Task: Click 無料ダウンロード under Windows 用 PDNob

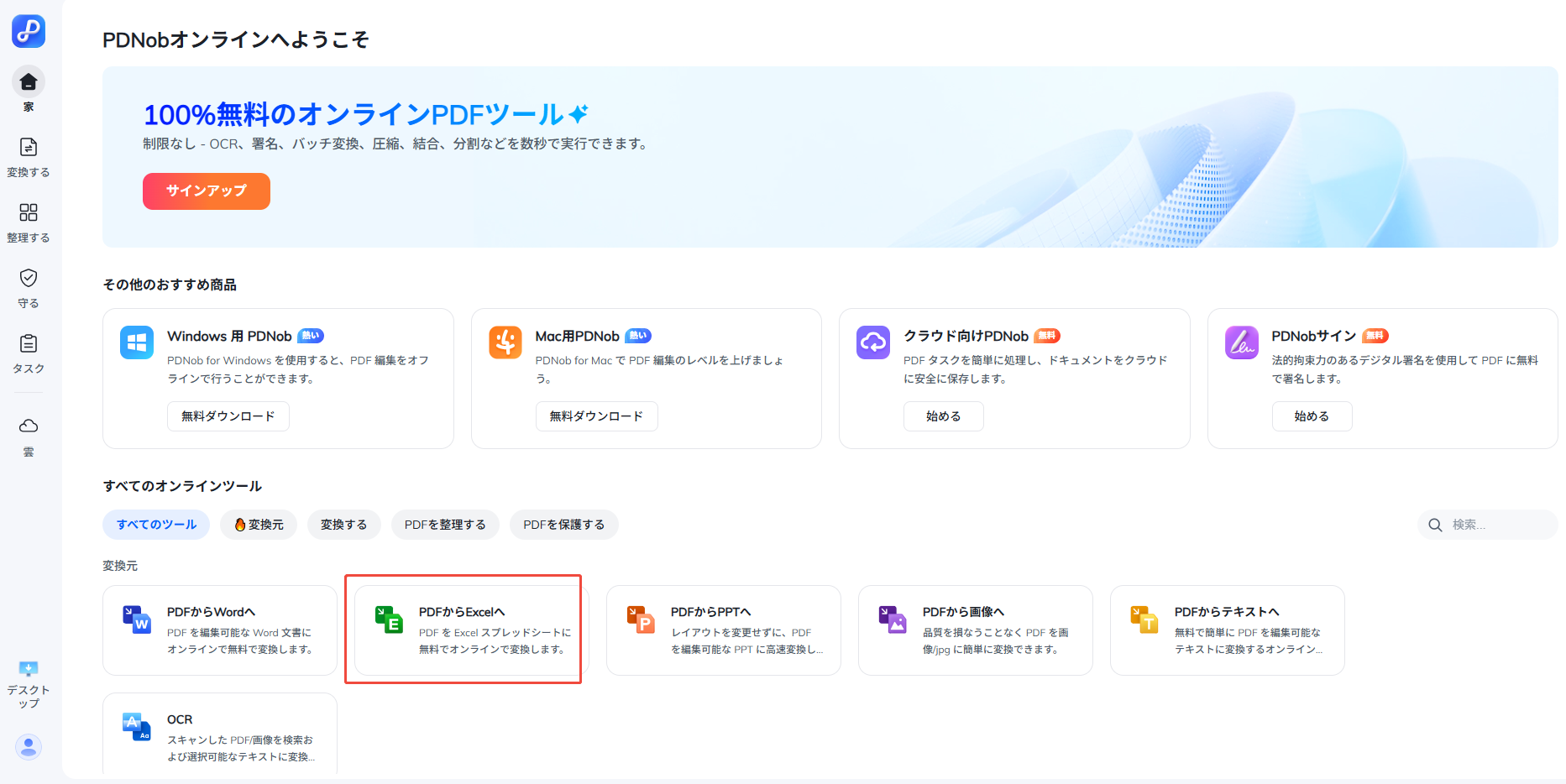Action: pos(228,416)
